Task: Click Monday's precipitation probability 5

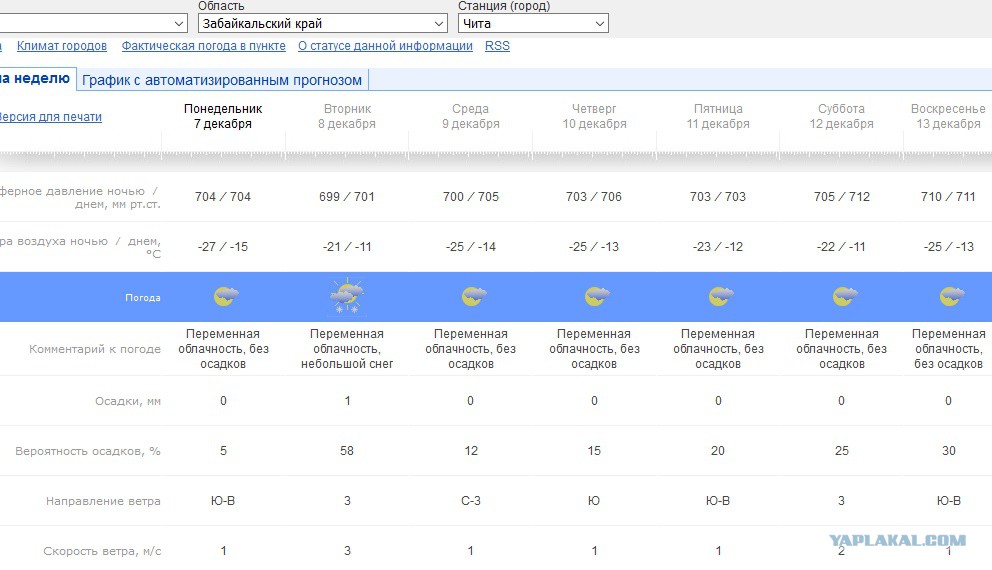Action: point(223,450)
